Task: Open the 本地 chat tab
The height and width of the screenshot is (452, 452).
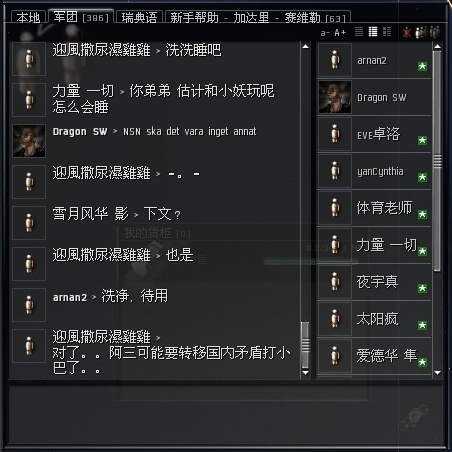Action: coord(28,17)
